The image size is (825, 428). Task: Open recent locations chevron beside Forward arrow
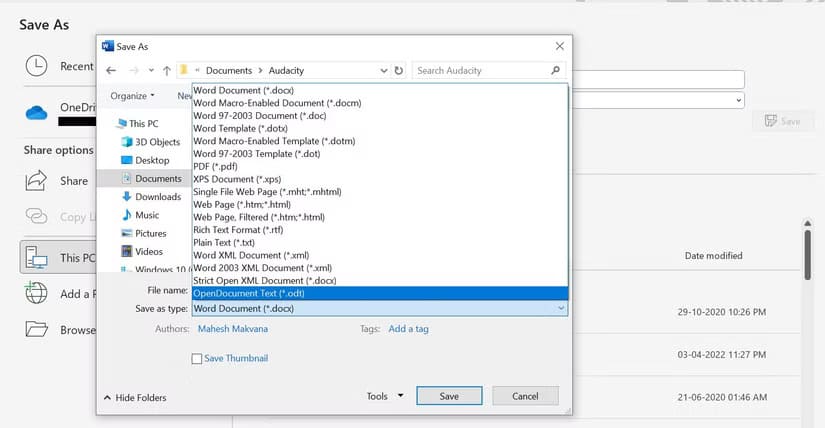(x=151, y=71)
